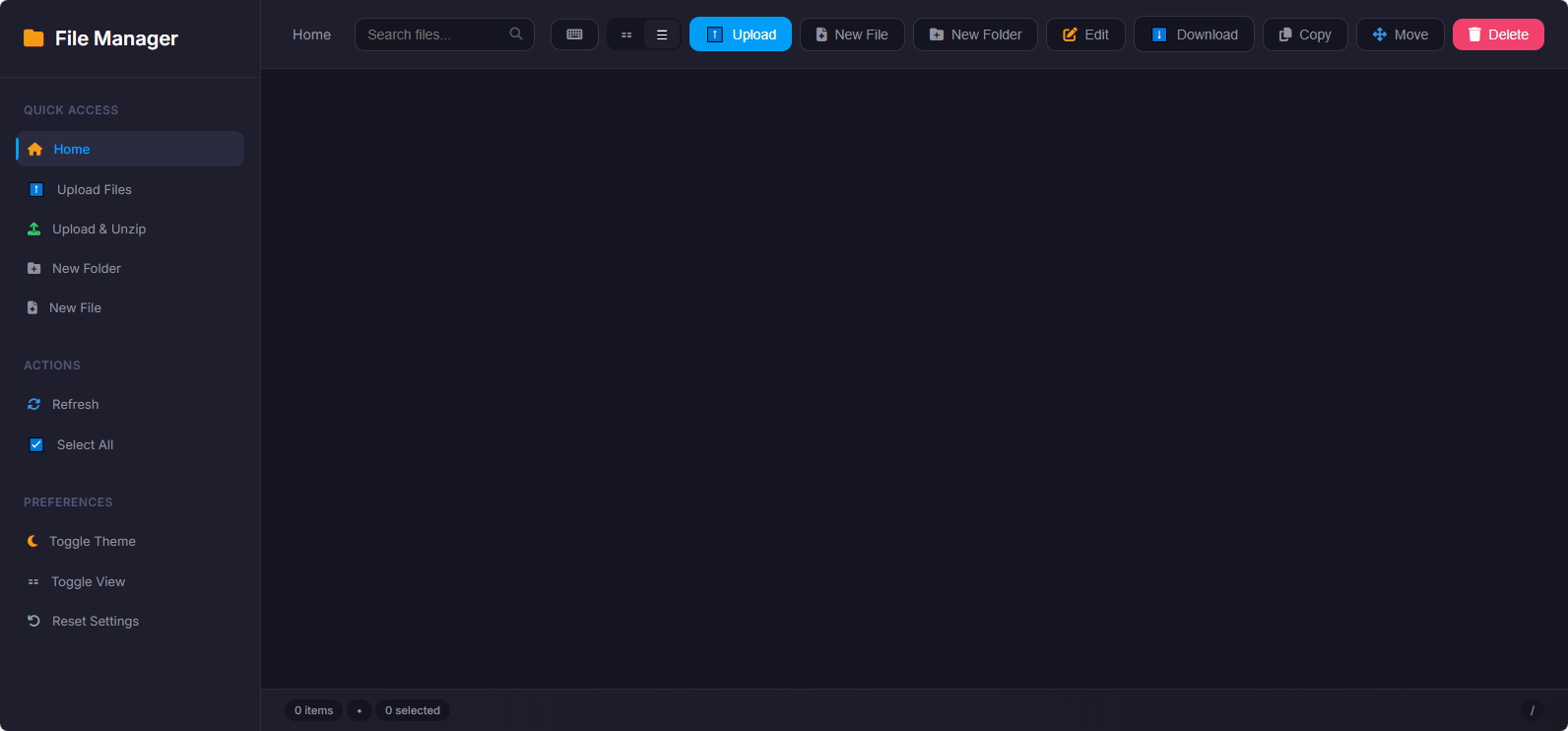The width and height of the screenshot is (1568, 731).
Task: Switch to grid view
Action: (x=626, y=34)
